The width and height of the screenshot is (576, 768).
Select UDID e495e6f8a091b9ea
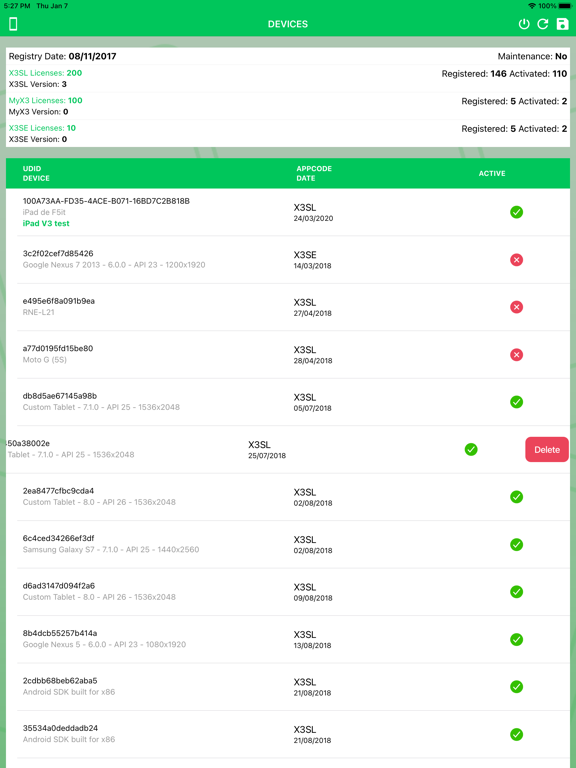click(59, 301)
